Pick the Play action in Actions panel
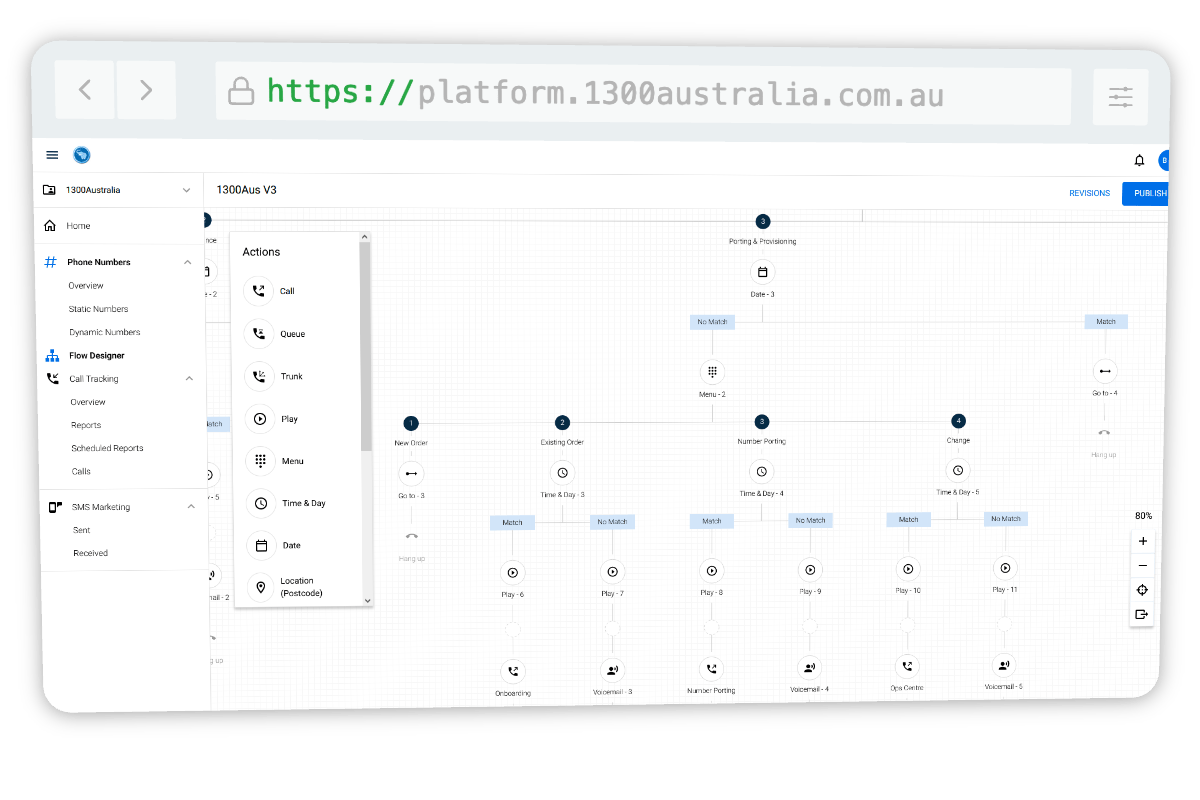This screenshot has width=1200, height=800. (x=260, y=419)
